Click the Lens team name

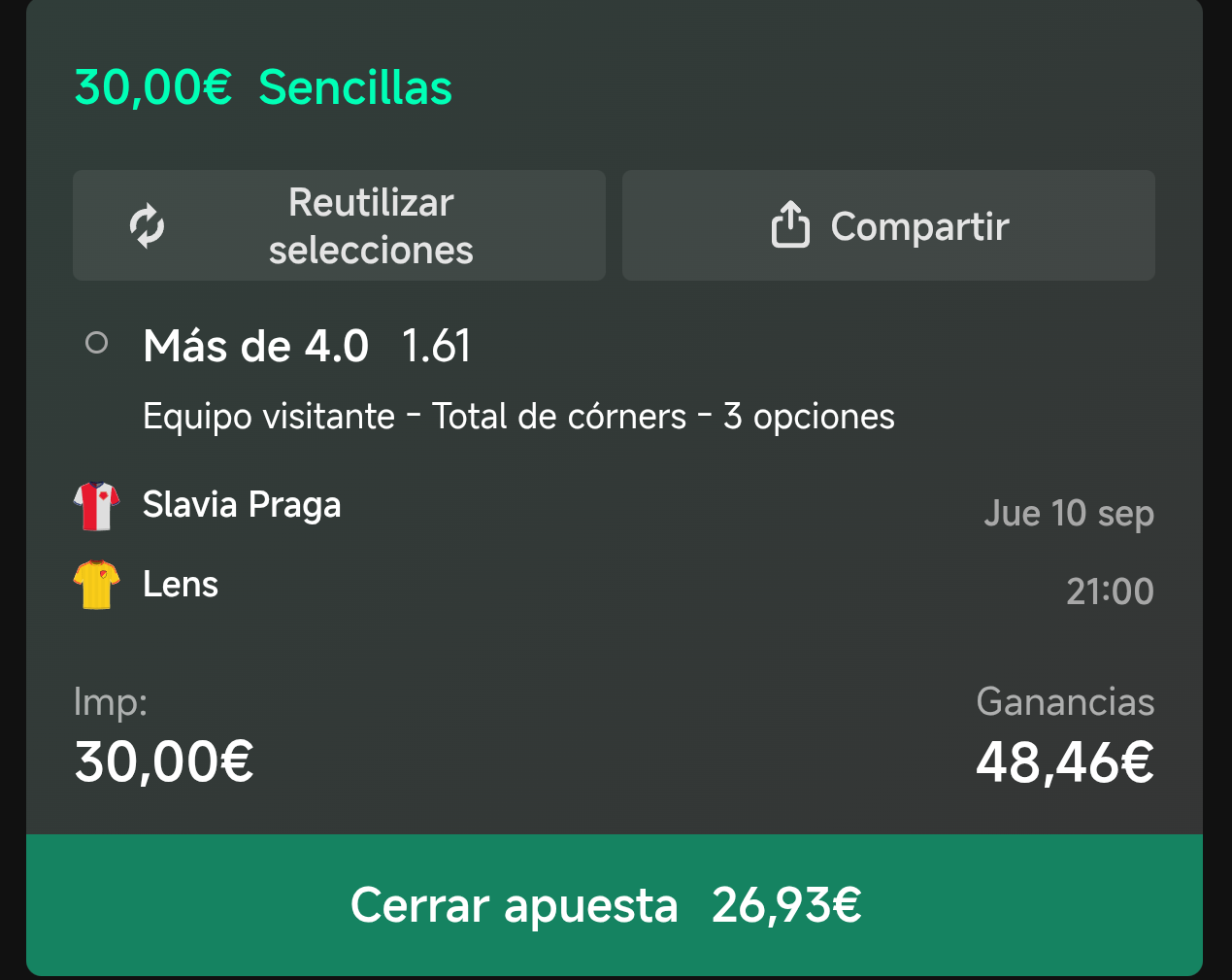[181, 584]
